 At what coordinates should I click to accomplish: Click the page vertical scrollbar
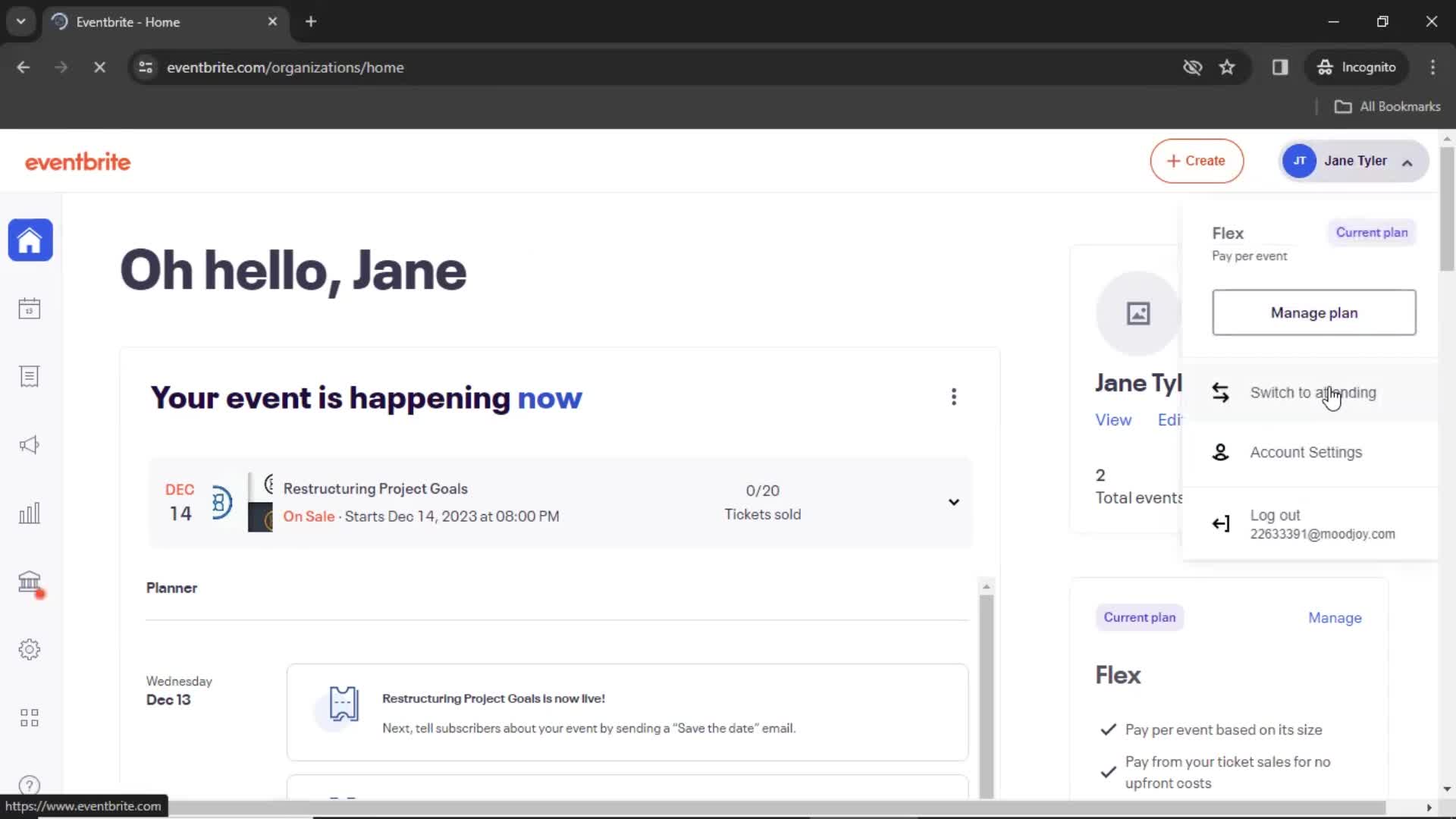pos(1447,207)
